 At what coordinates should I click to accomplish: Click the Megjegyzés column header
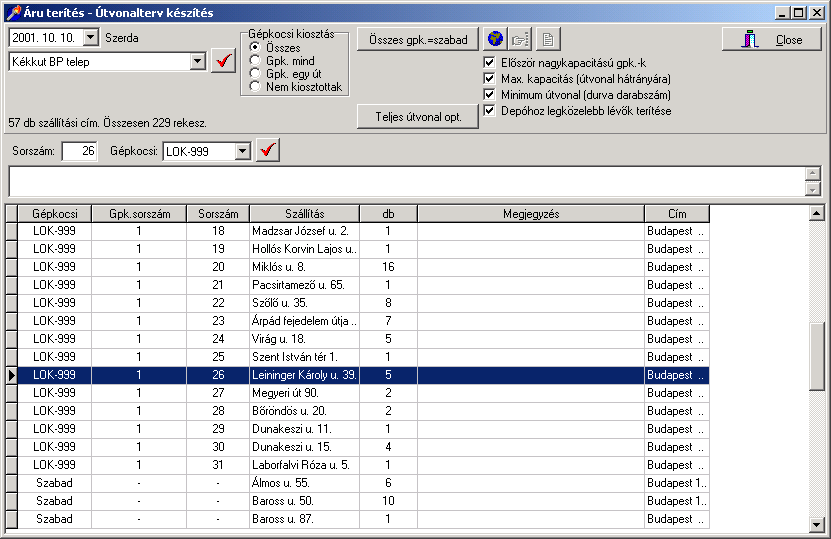pyautogui.click(x=530, y=214)
